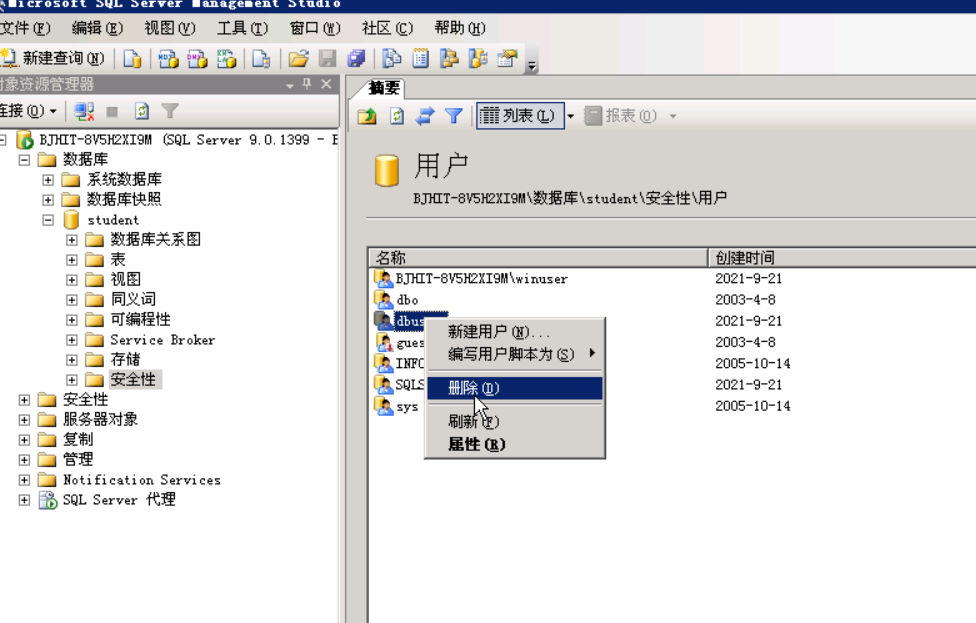The height and width of the screenshot is (623, 976).
Task: Select the SQL Server 代理 node
Action: click(119, 500)
